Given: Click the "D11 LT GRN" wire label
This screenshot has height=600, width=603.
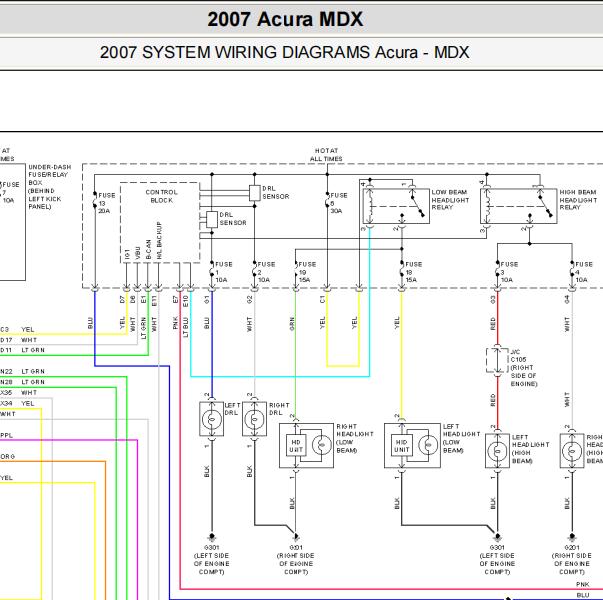Looking at the screenshot, I should pos(22,350).
